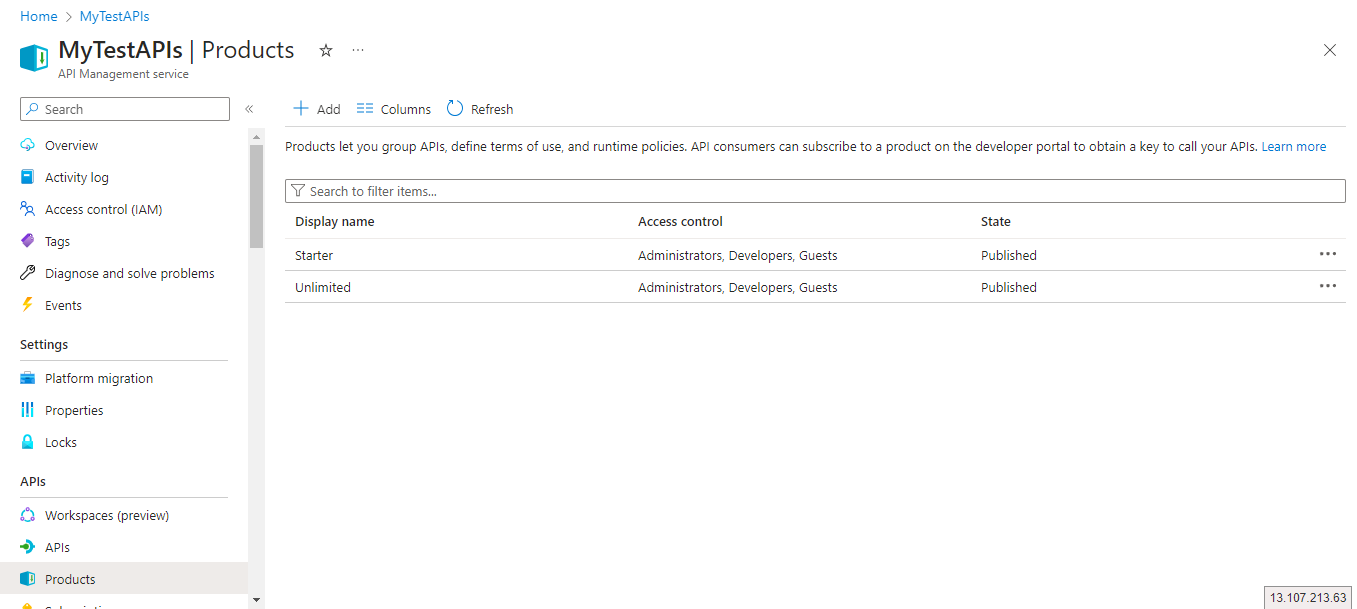Screen dimensions: 1357x609
Task: Select Products in the sidebar
Action: [70, 579]
